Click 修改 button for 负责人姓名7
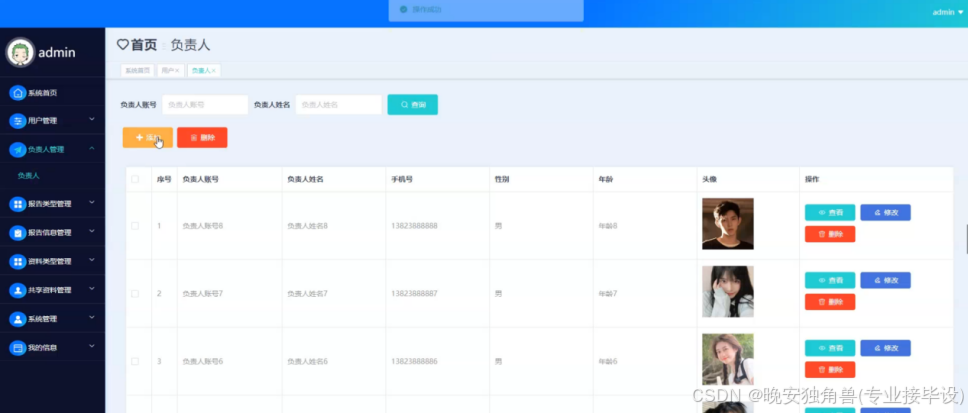This screenshot has height=413, width=968. coord(885,280)
